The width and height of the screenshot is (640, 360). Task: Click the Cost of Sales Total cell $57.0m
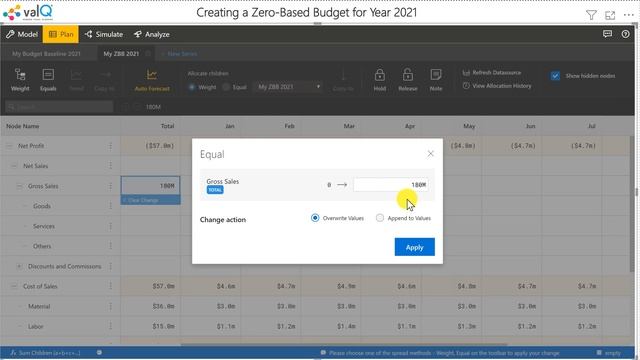150,286
